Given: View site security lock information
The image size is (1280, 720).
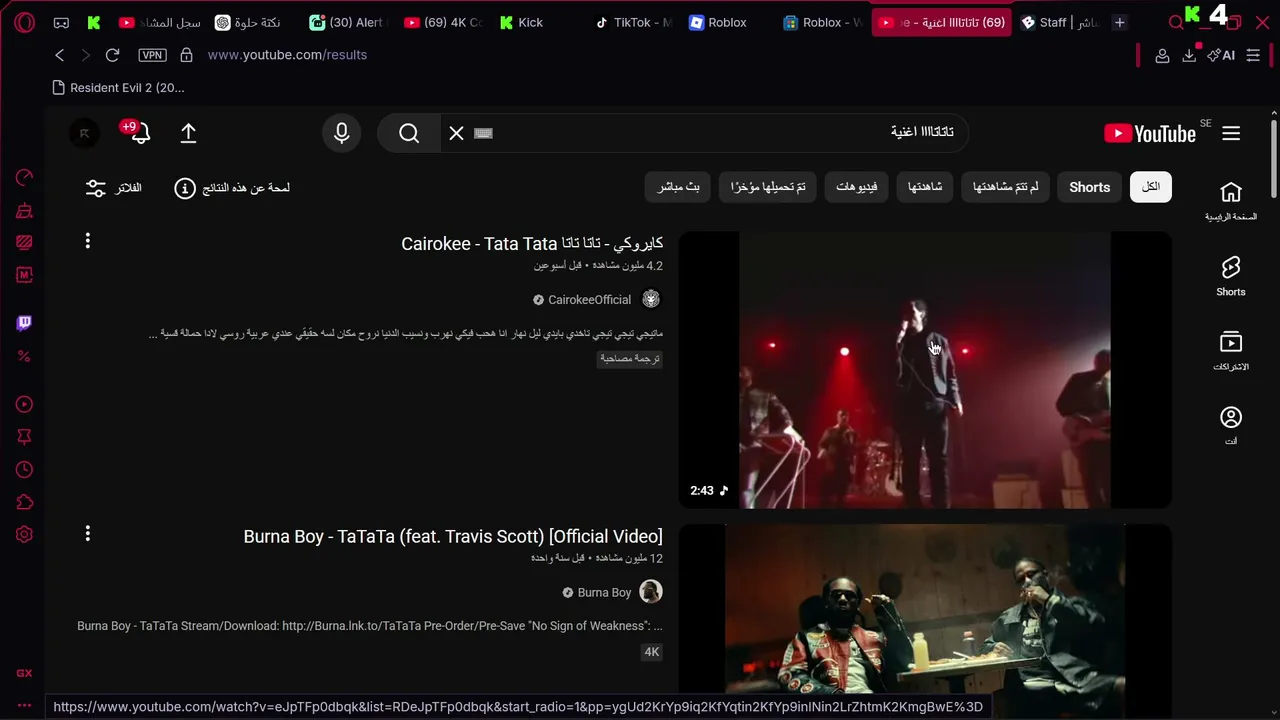Looking at the screenshot, I should point(186,55).
